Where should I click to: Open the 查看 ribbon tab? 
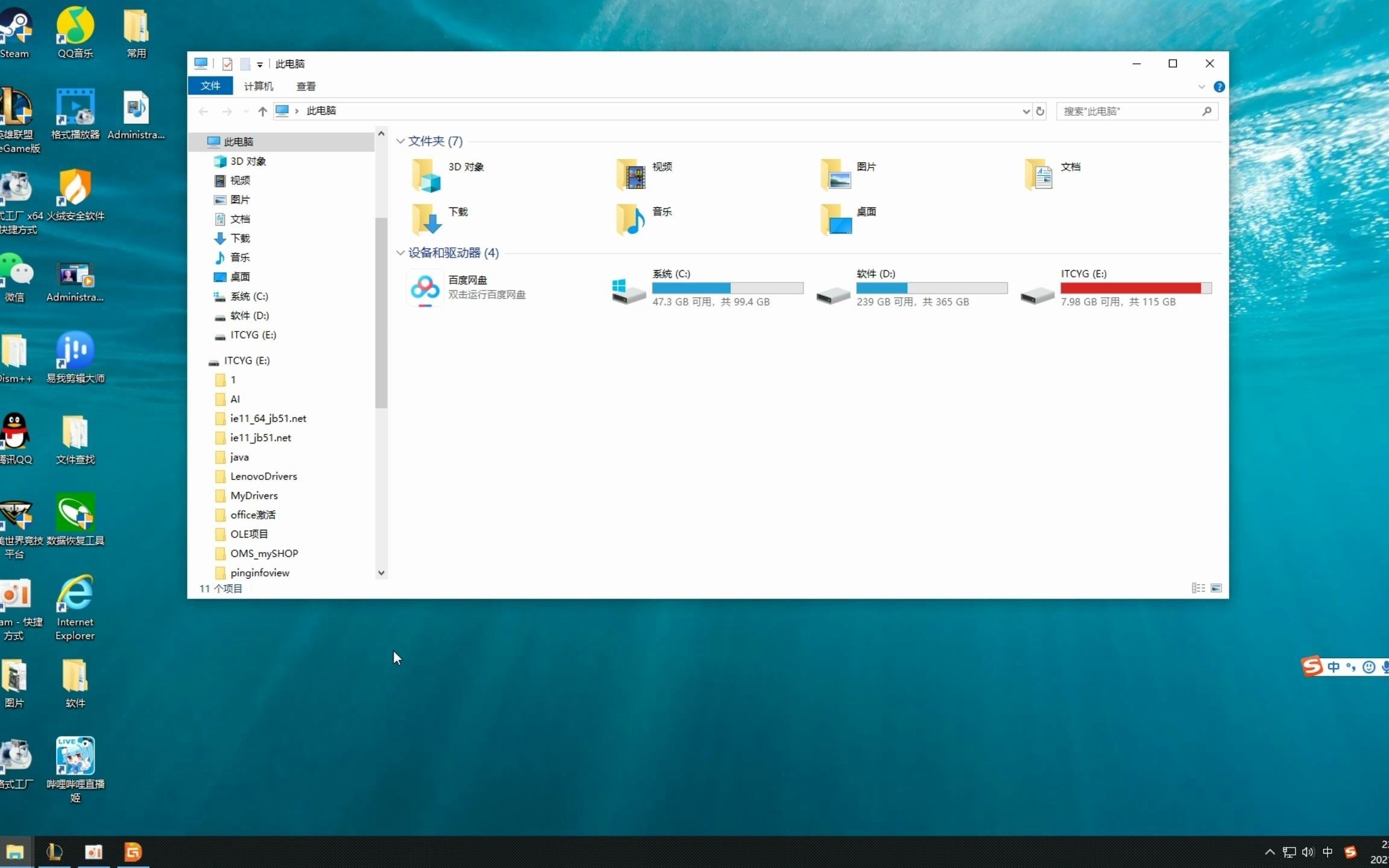(x=306, y=86)
